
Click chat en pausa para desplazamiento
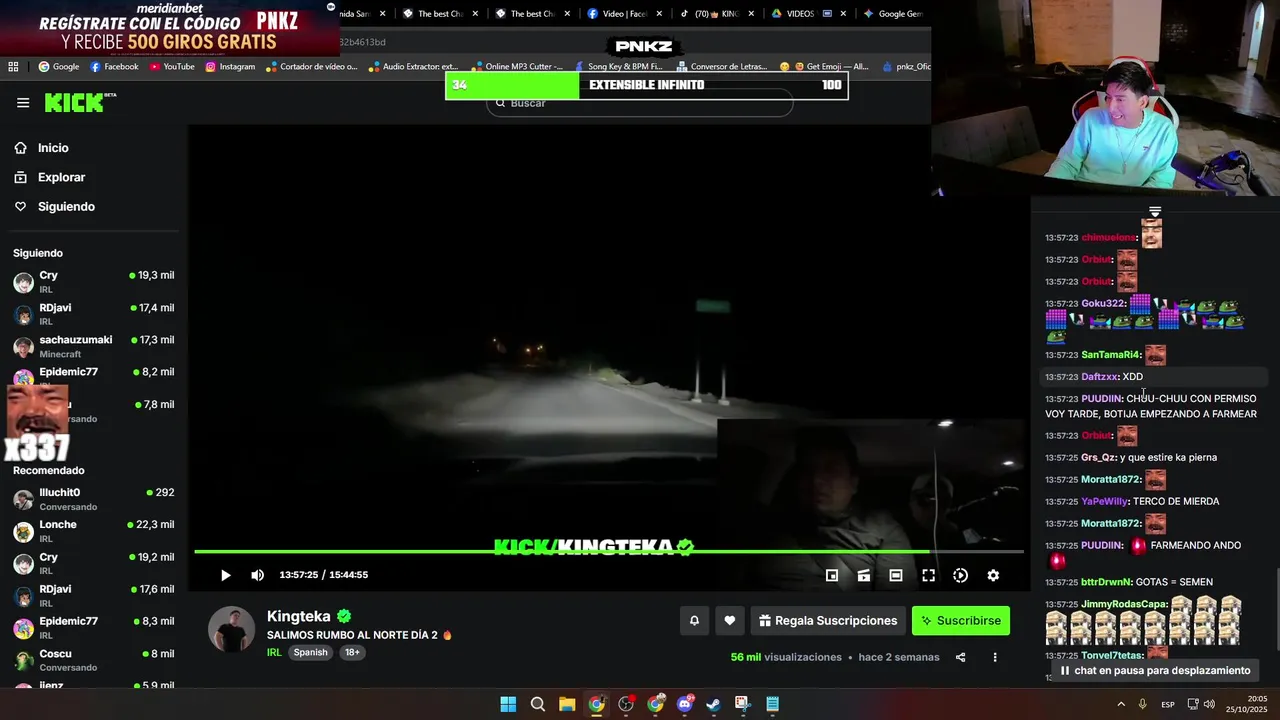1154,670
